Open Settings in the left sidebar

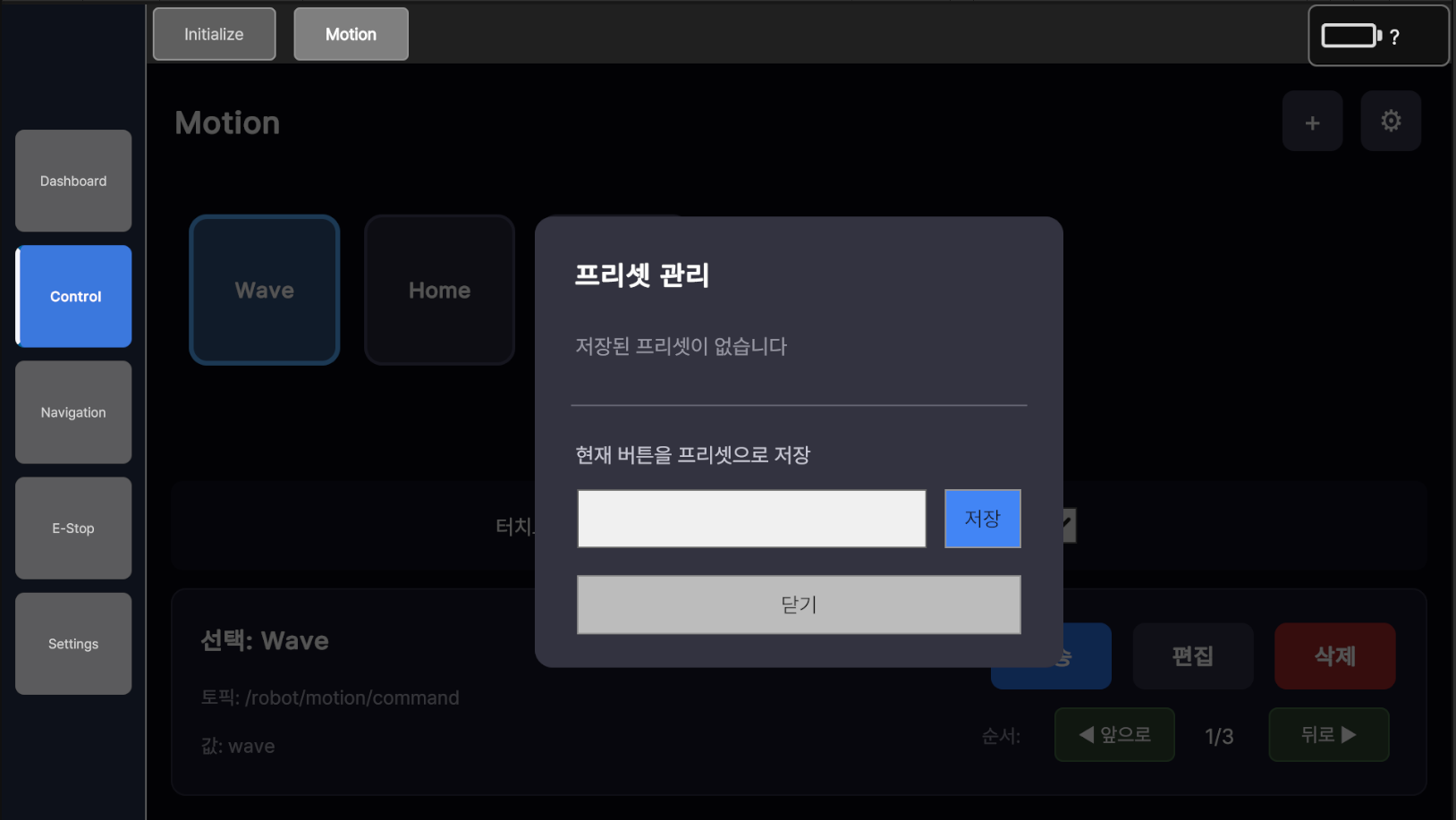point(73,644)
